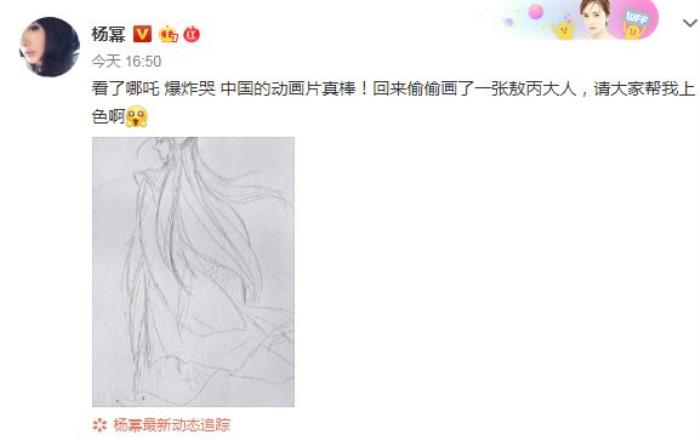Click the yellow chick mascot left of the portrait
Viewport: 700px width, 440px height.
coord(563,30)
